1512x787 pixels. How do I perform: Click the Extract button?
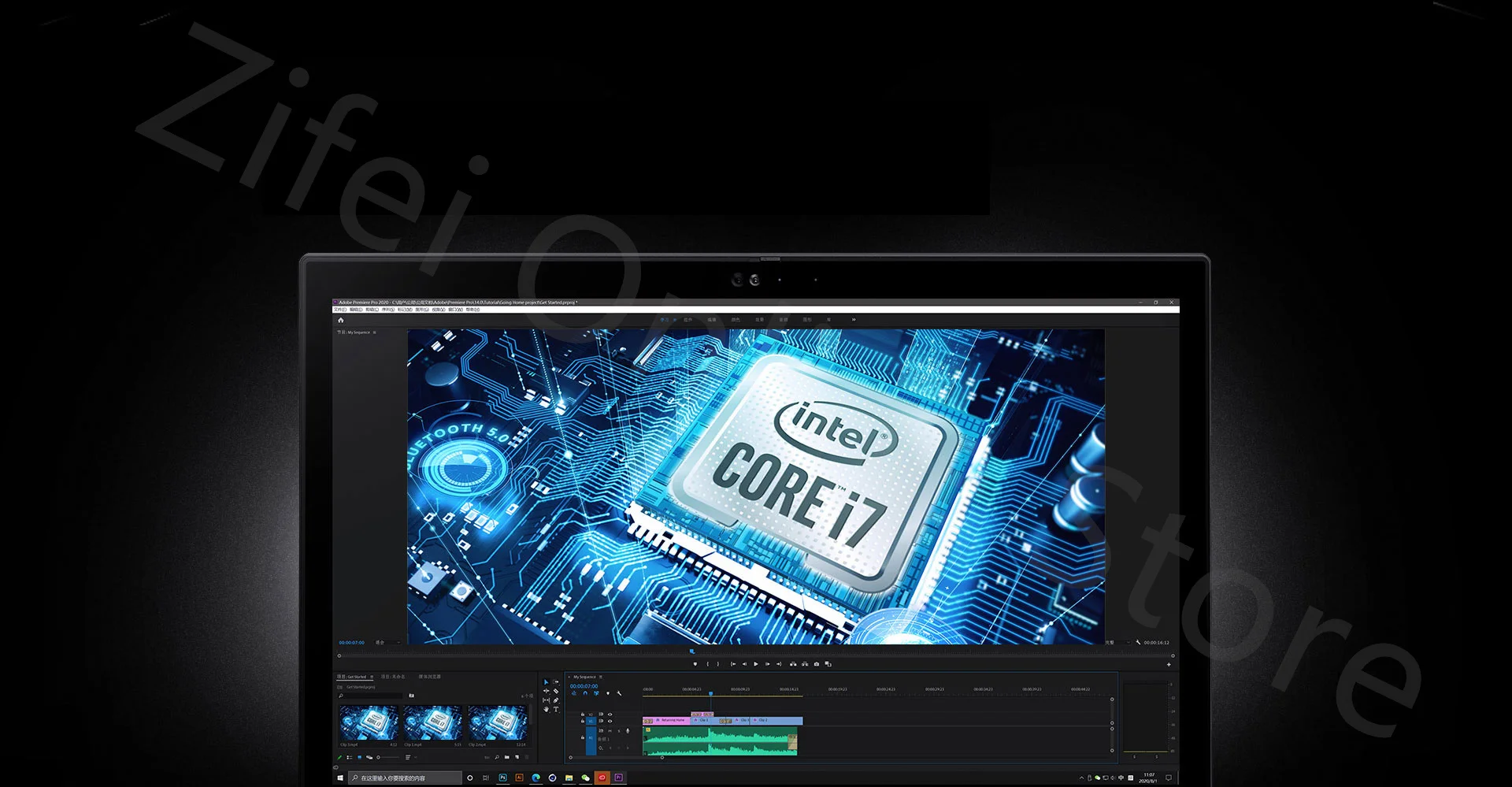804,664
